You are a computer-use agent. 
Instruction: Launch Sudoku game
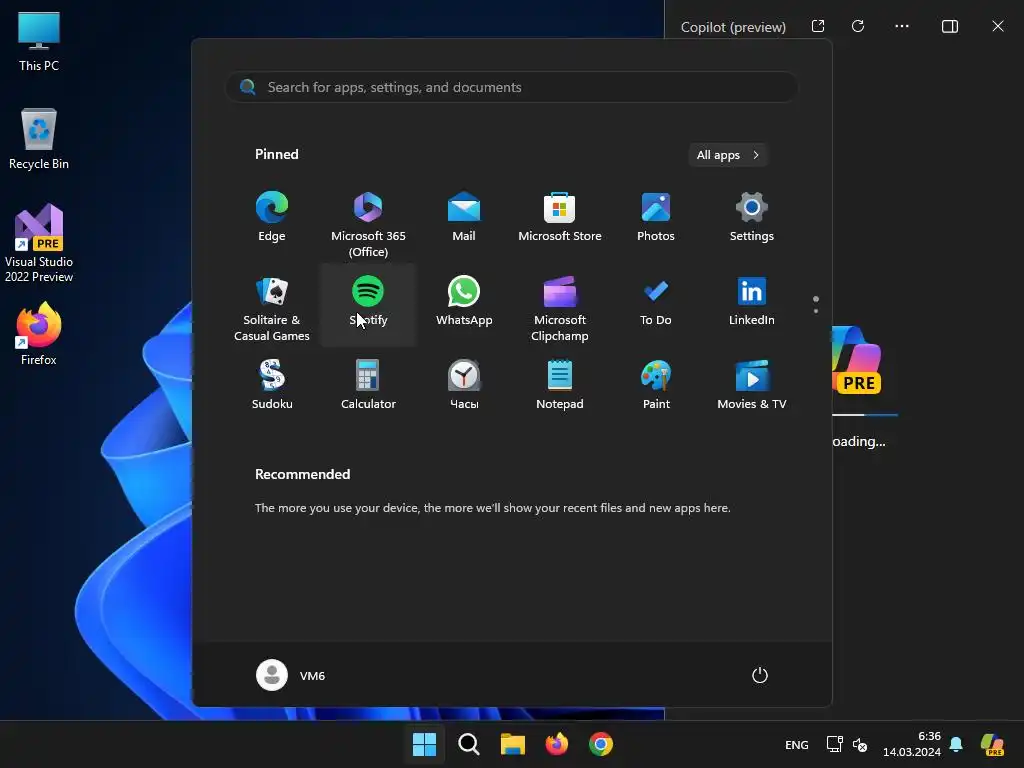[x=272, y=386]
